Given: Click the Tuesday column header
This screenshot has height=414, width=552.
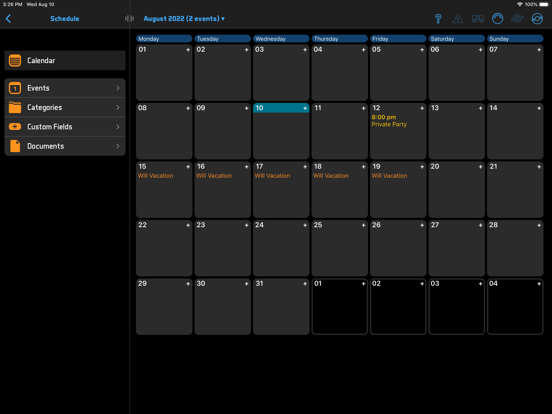Looking at the screenshot, I should [x=222, y=39].
